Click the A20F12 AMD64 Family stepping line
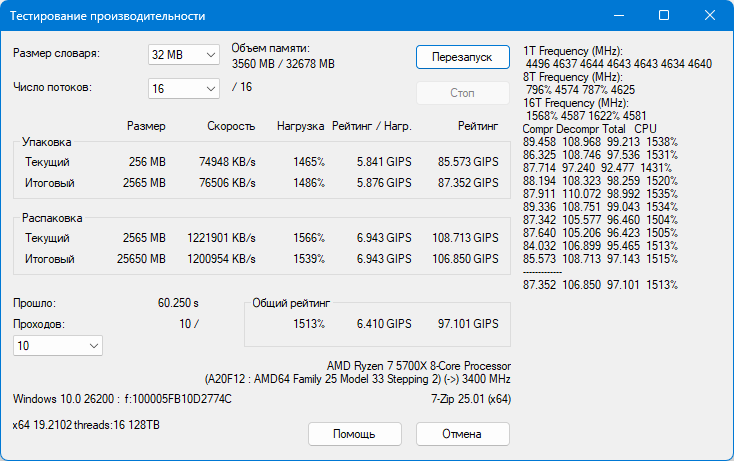The height and width of the screenshot is (461, 734). [x=358, y=379]
